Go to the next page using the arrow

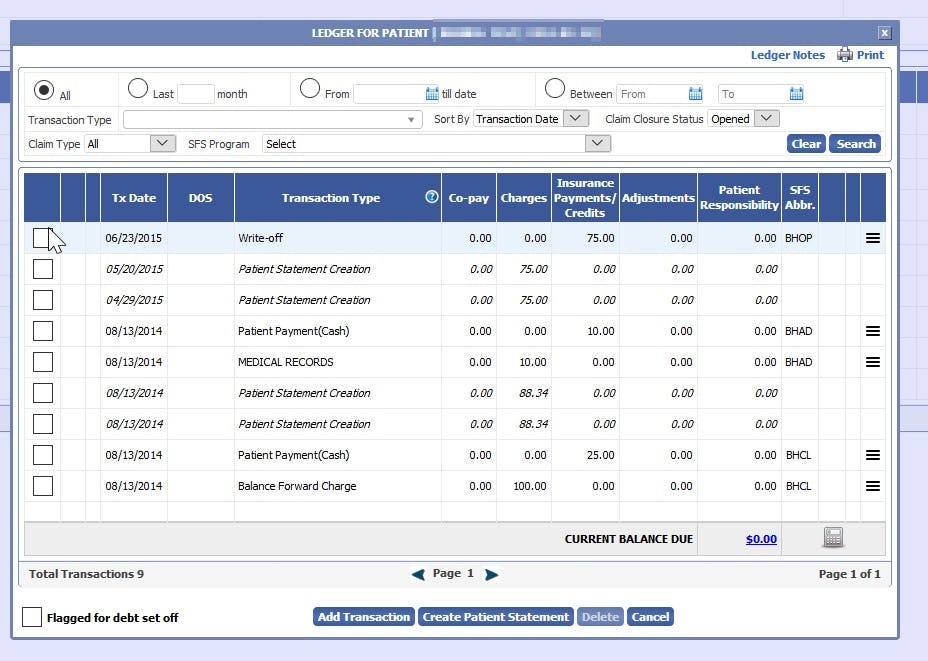click(x=491, y=573)
